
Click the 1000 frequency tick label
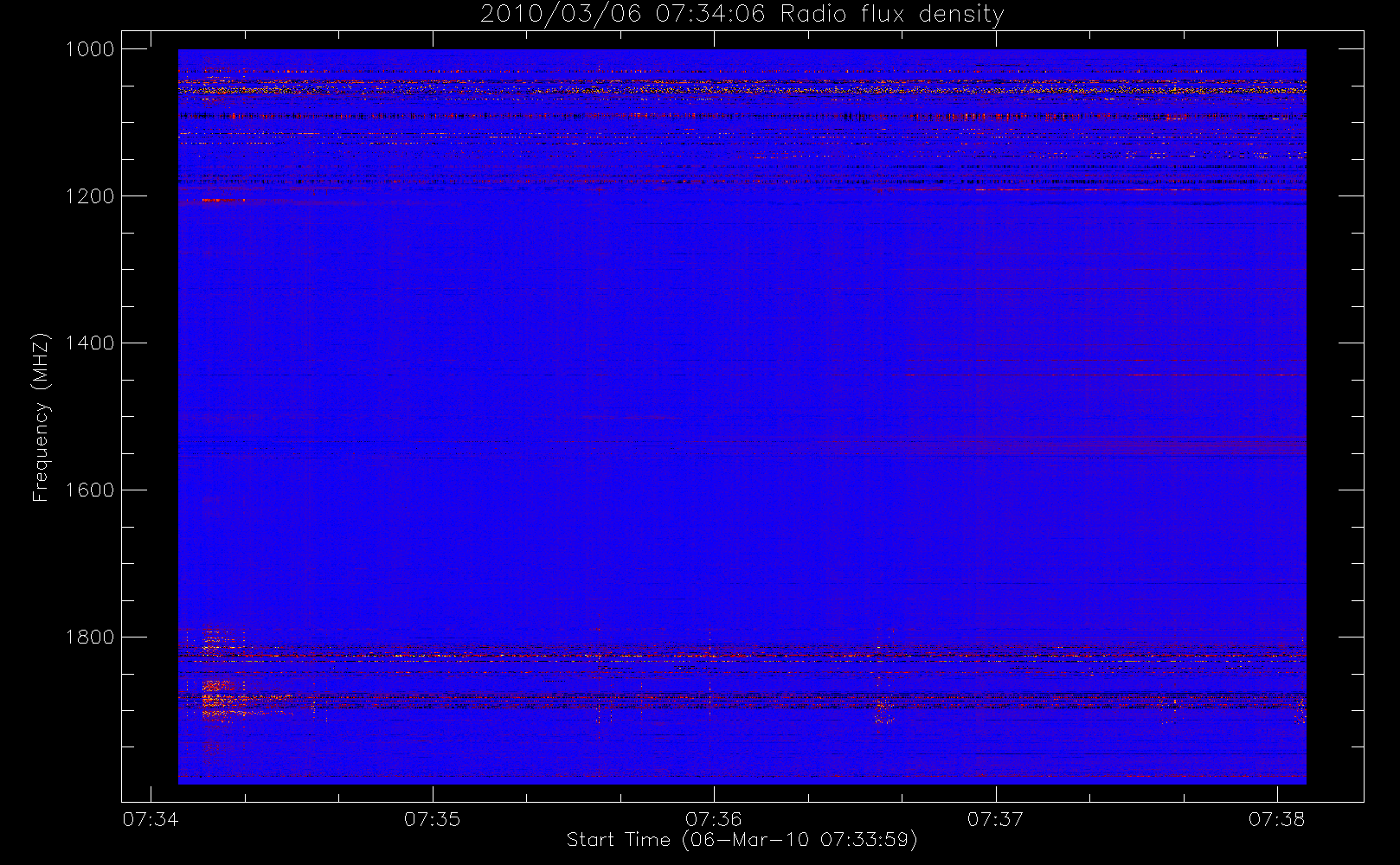click(x=90, y=49)
